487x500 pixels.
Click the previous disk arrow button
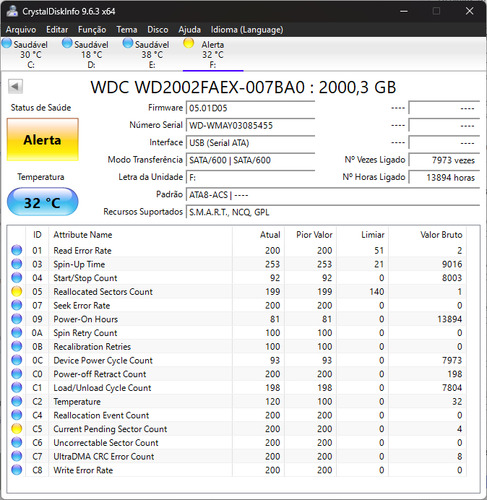(15, 87)
